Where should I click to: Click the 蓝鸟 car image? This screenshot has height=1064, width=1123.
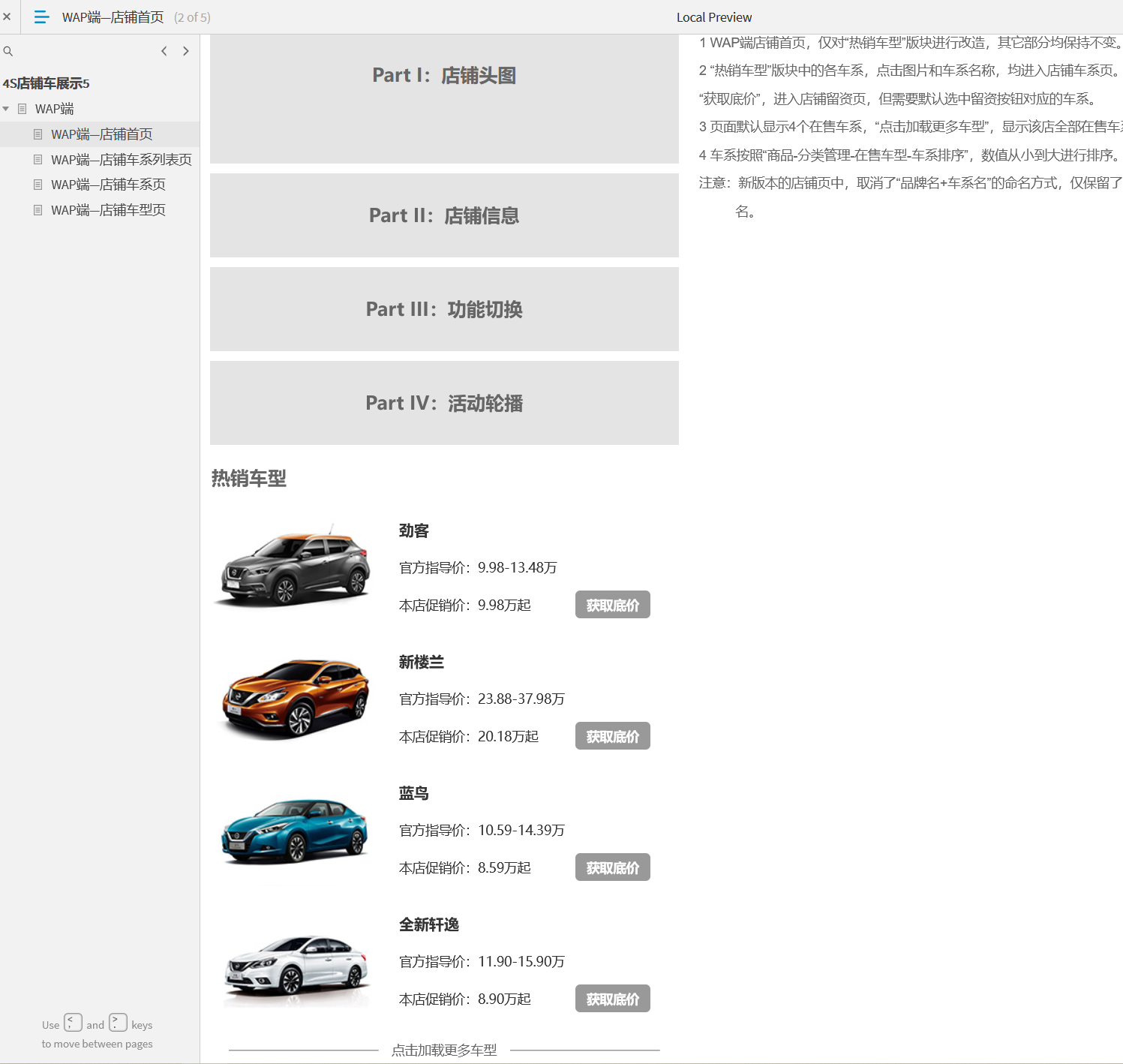point(295,829)
